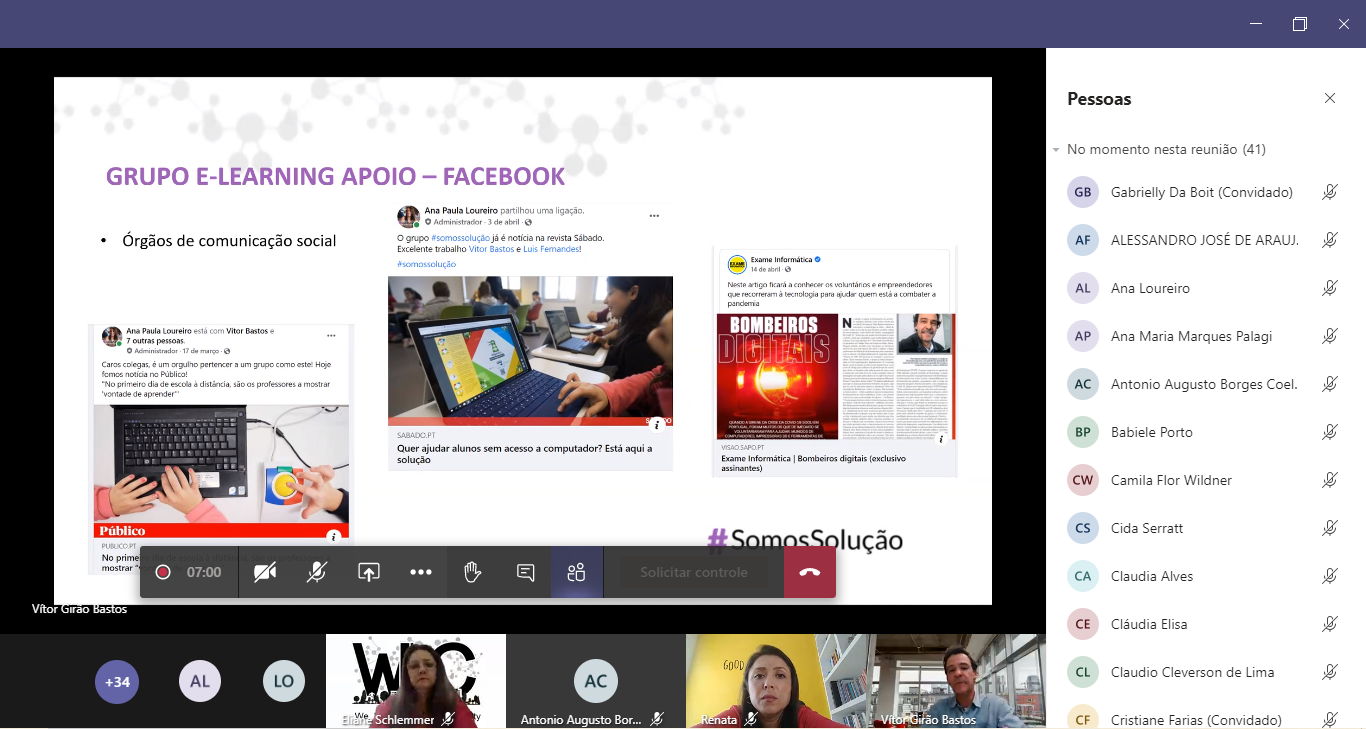1366x729 pixels.
Task: Select participant Cida Serratt name
Action: tap(1147, 528)
